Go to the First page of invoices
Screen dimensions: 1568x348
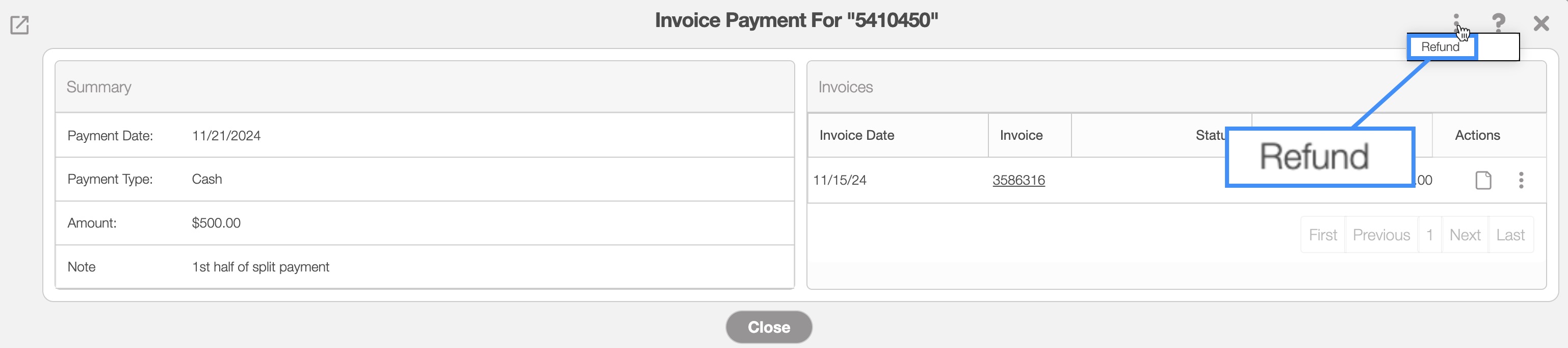tap(1323, 235)
